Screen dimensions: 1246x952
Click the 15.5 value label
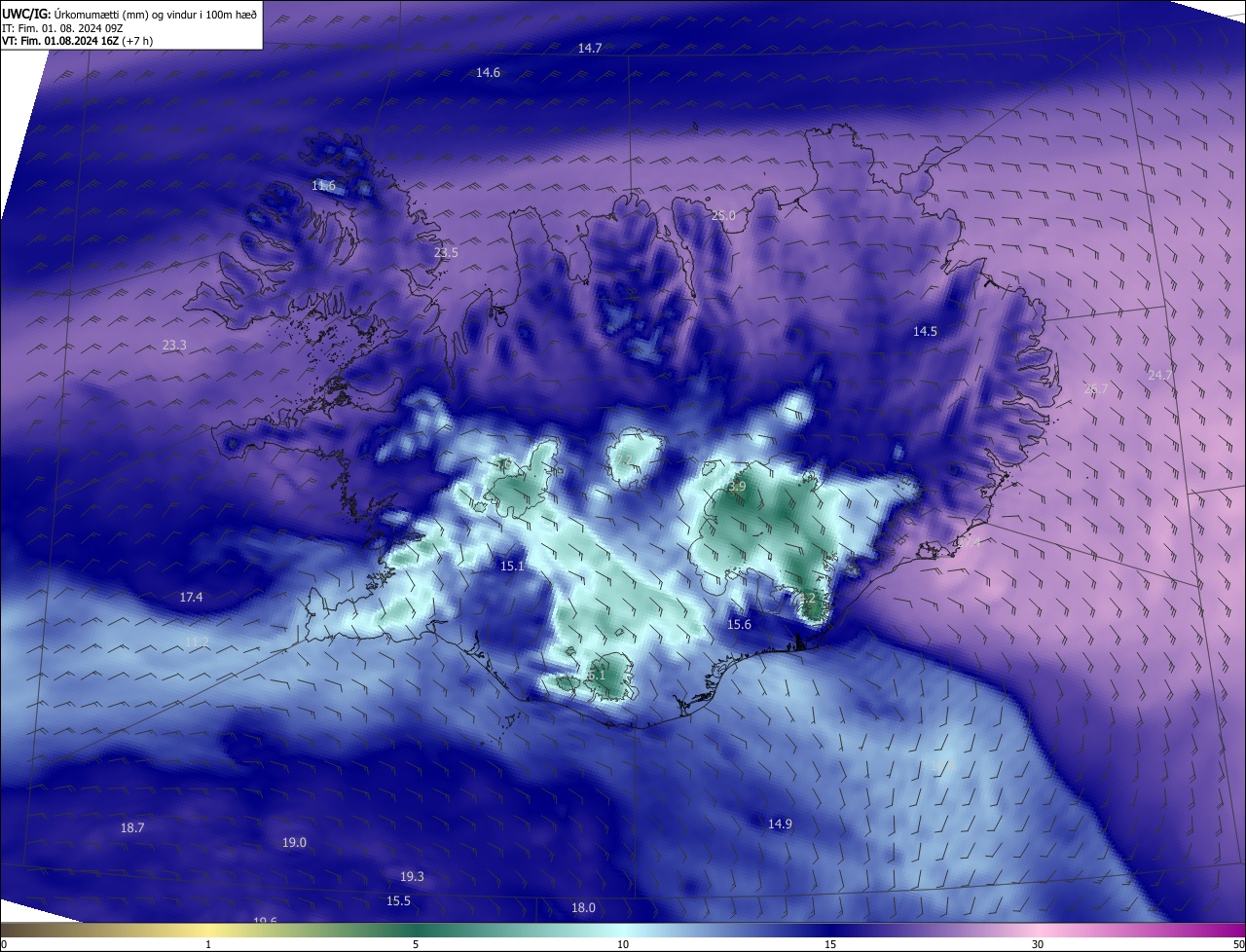point(398,900)
